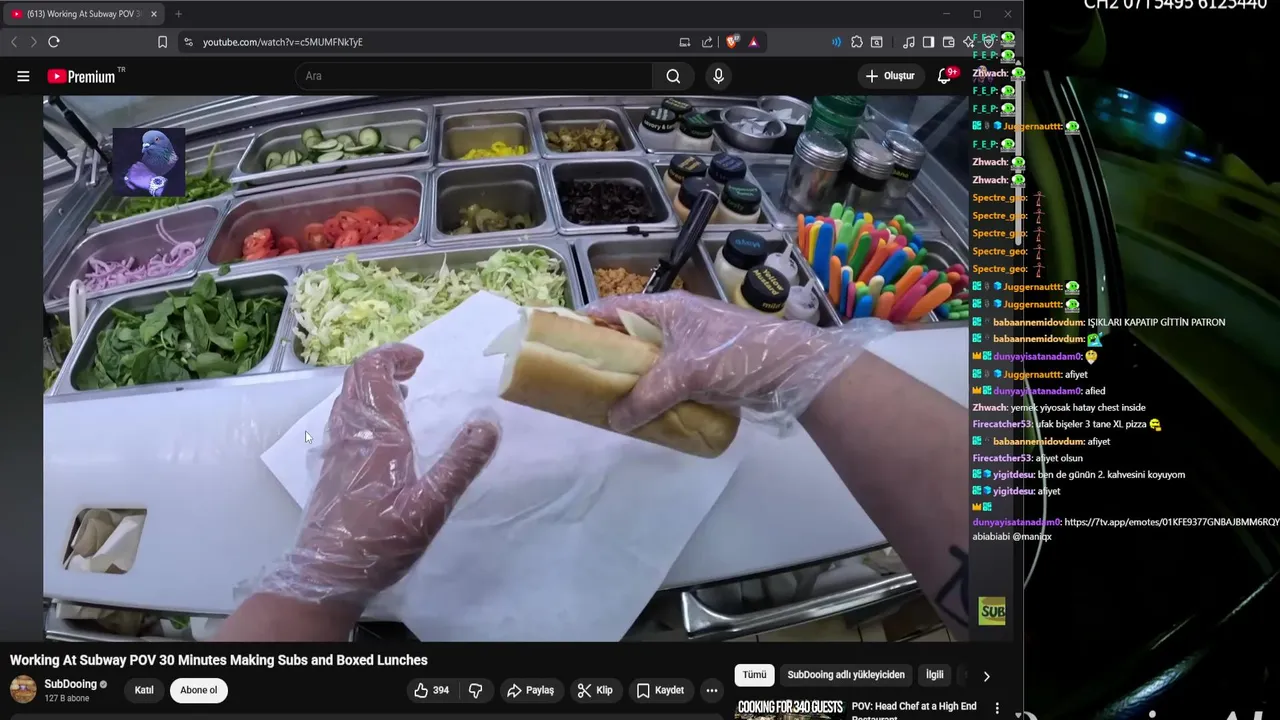Install app icon in address bar
Viewport: 1280px width, 720px height.
point(685,42)
